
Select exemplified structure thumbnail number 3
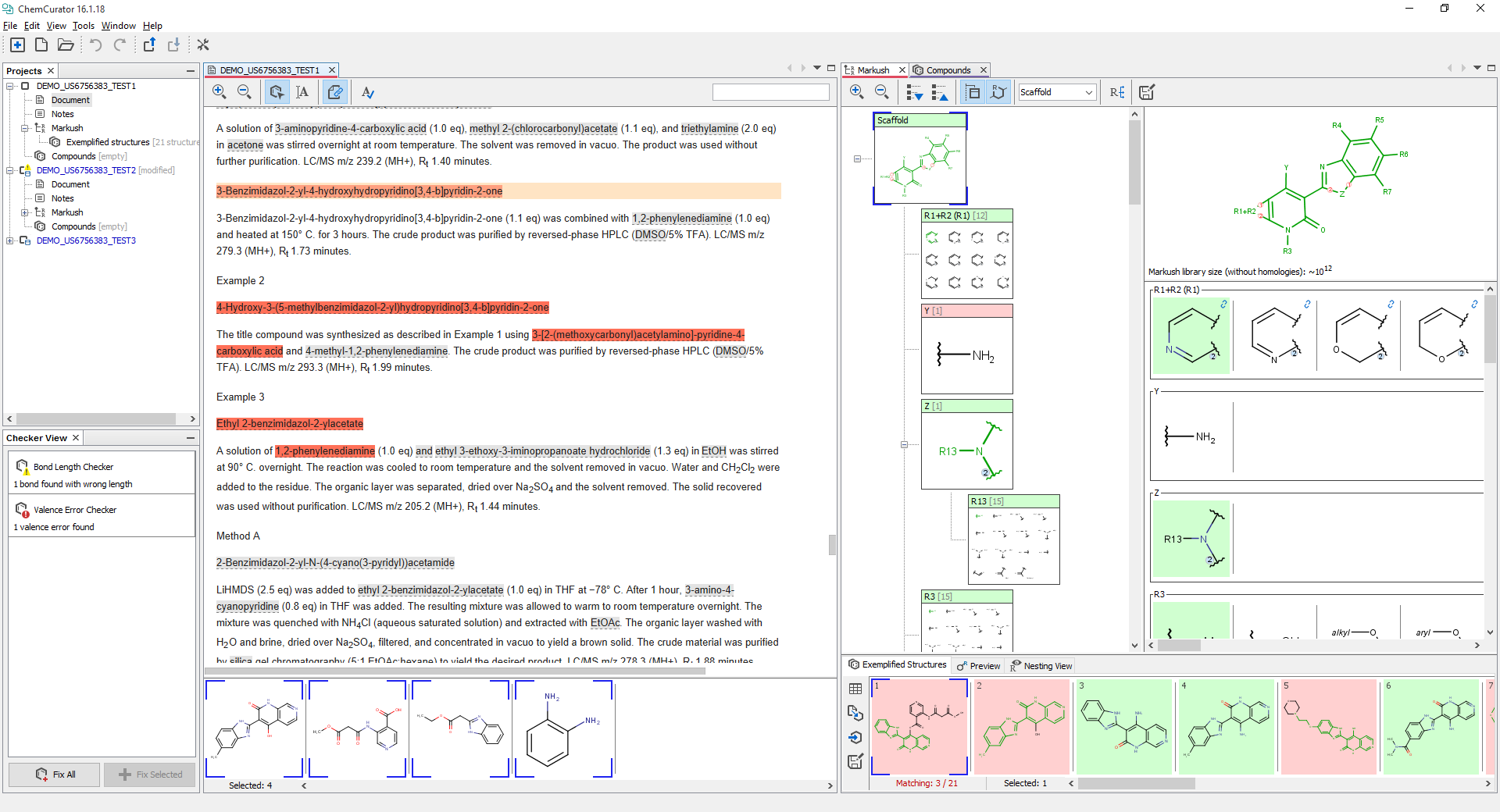1123,727
